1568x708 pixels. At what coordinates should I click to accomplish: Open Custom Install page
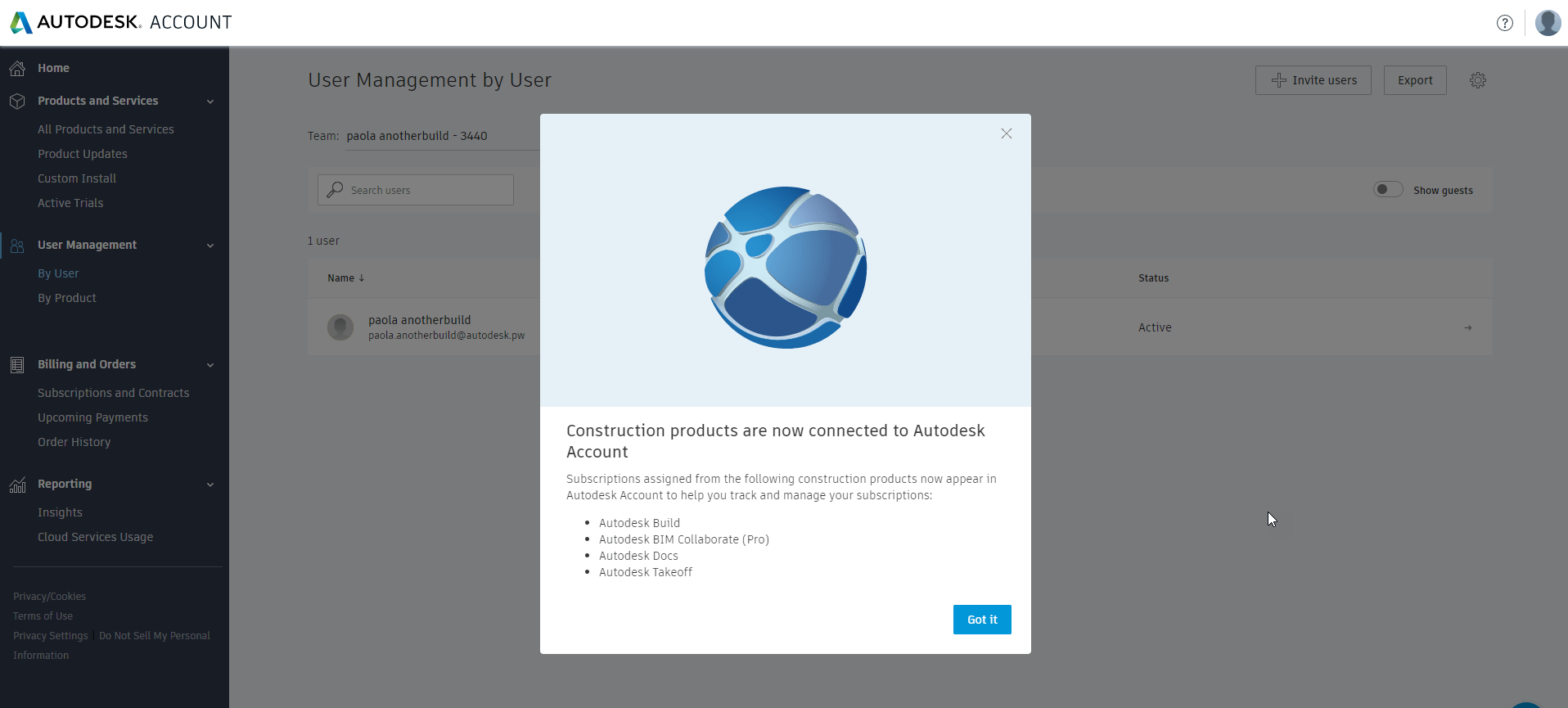pos(77,178)
